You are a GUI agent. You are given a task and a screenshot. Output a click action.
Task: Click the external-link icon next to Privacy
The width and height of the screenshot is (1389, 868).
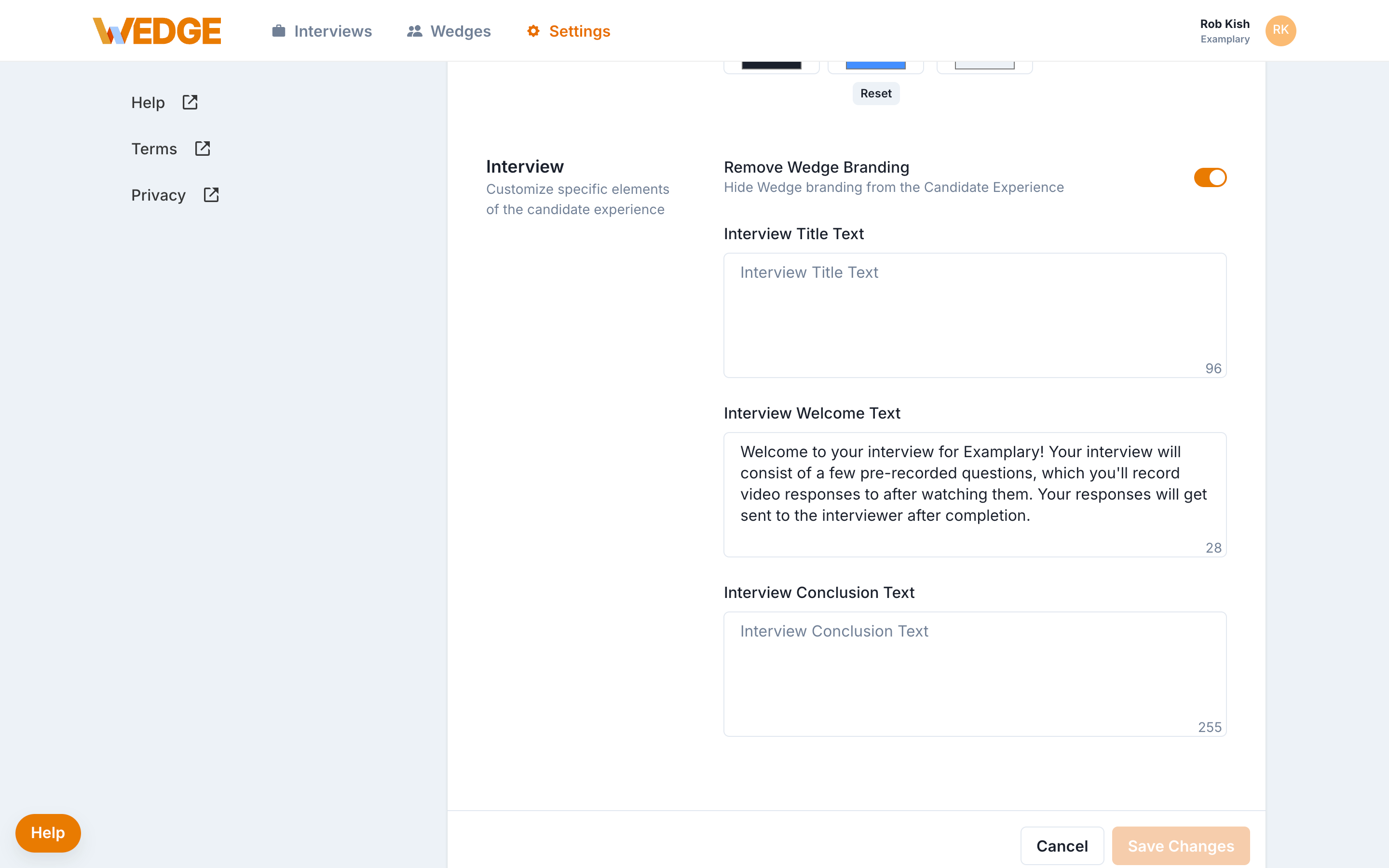point(211,195)
